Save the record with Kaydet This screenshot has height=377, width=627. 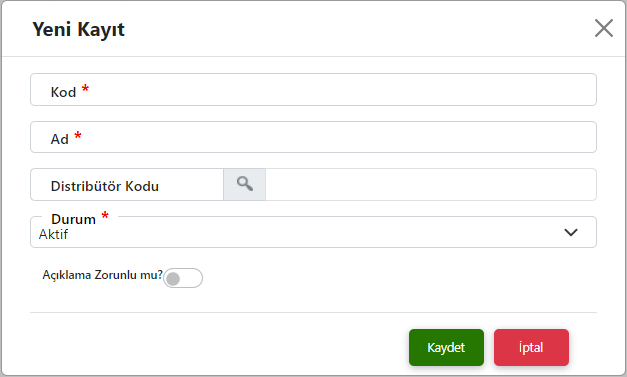[446, 347]
